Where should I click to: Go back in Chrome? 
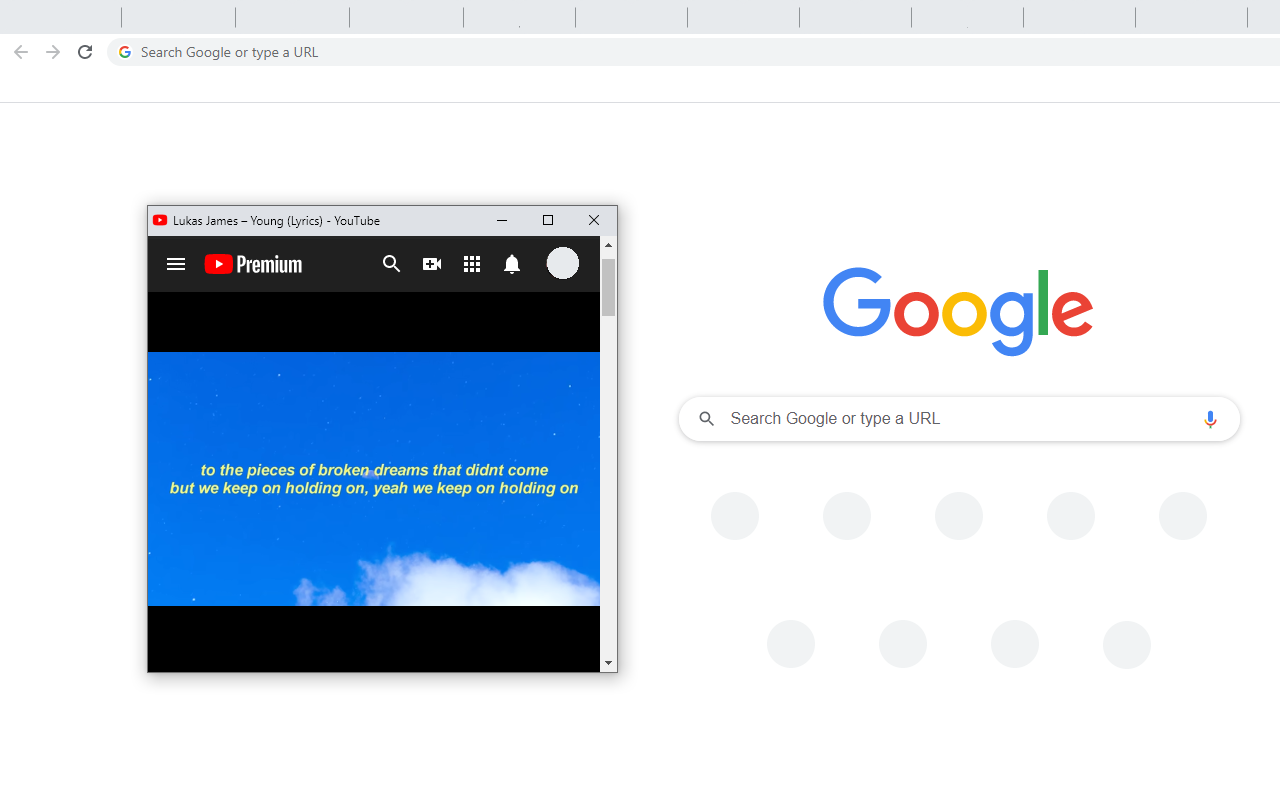point(21,52)
